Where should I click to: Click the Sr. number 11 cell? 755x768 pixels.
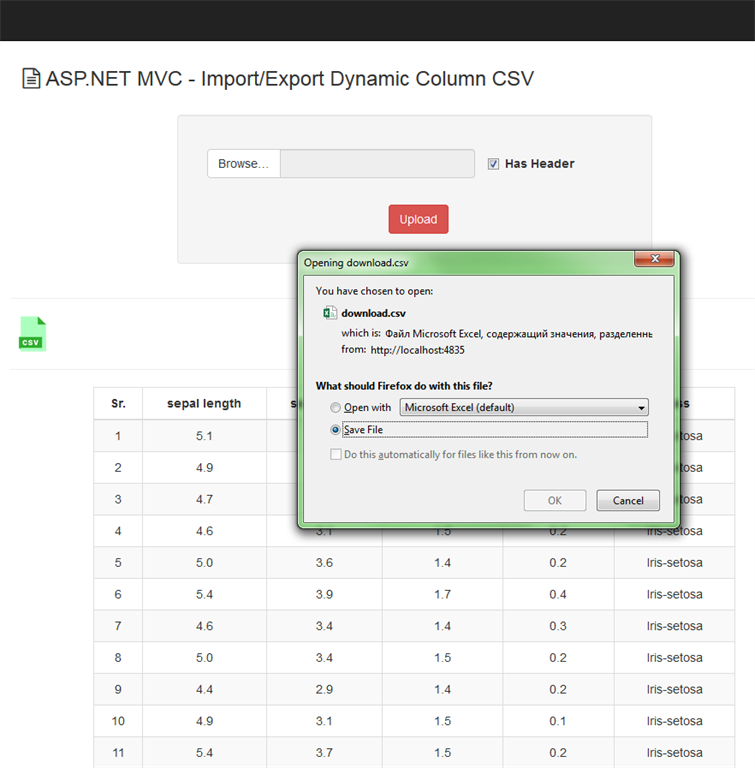point(118,752)
